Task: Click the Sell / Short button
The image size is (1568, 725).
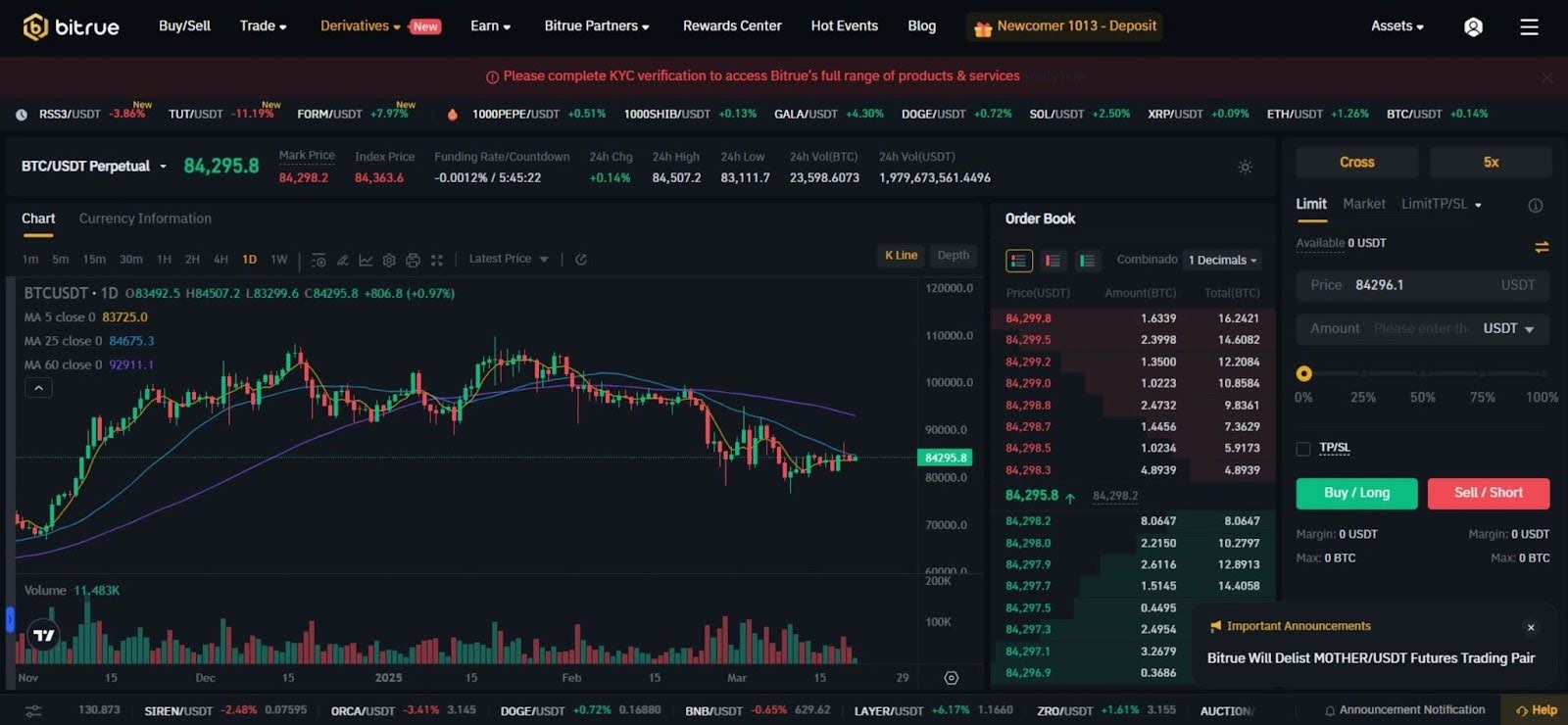Action: coord(1489,493)
